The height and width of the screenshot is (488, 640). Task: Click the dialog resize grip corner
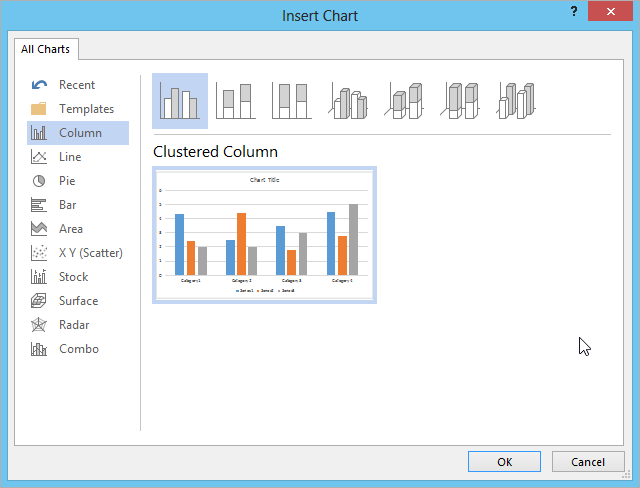point(627,475)
